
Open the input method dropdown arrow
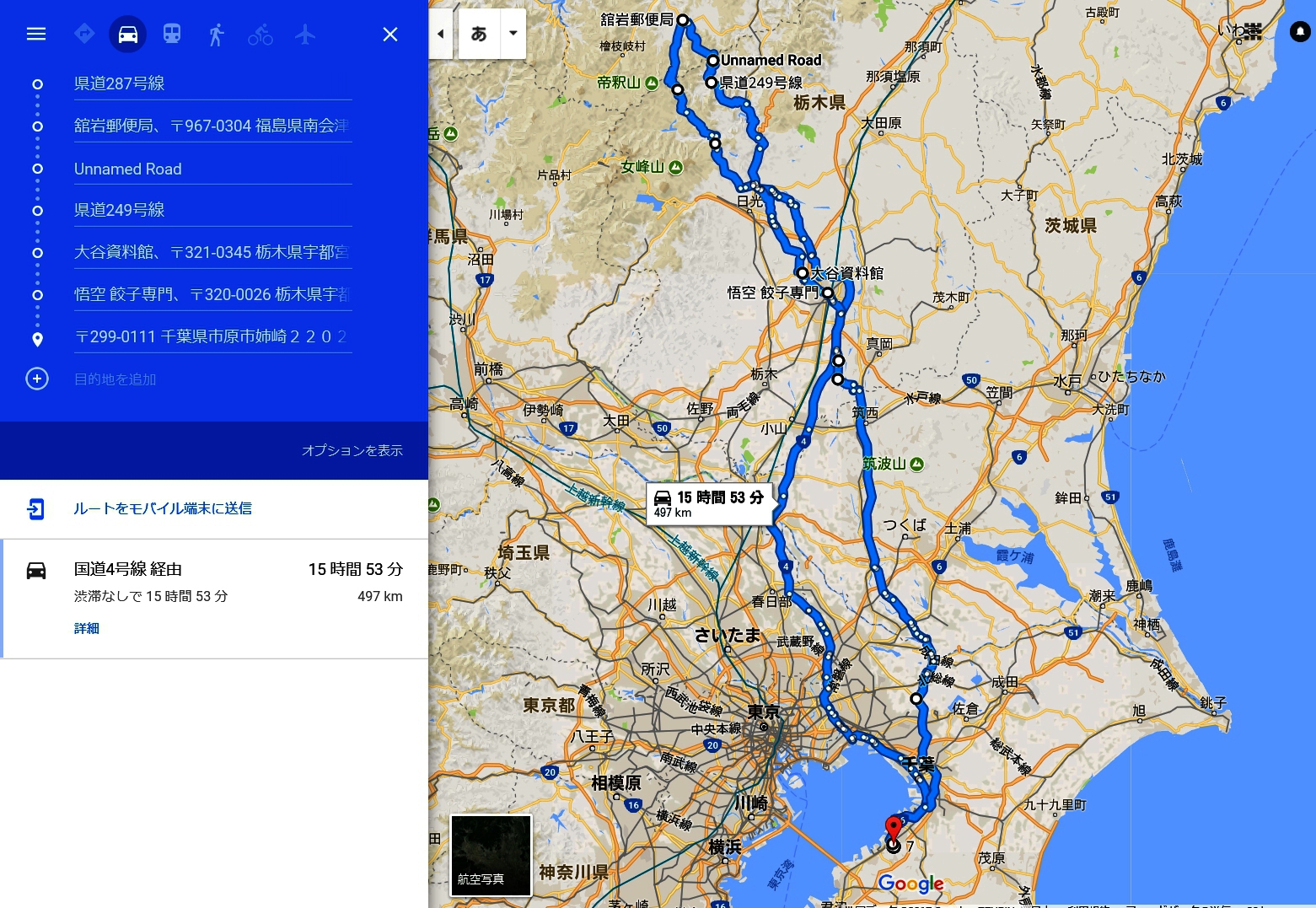point(513,34)
